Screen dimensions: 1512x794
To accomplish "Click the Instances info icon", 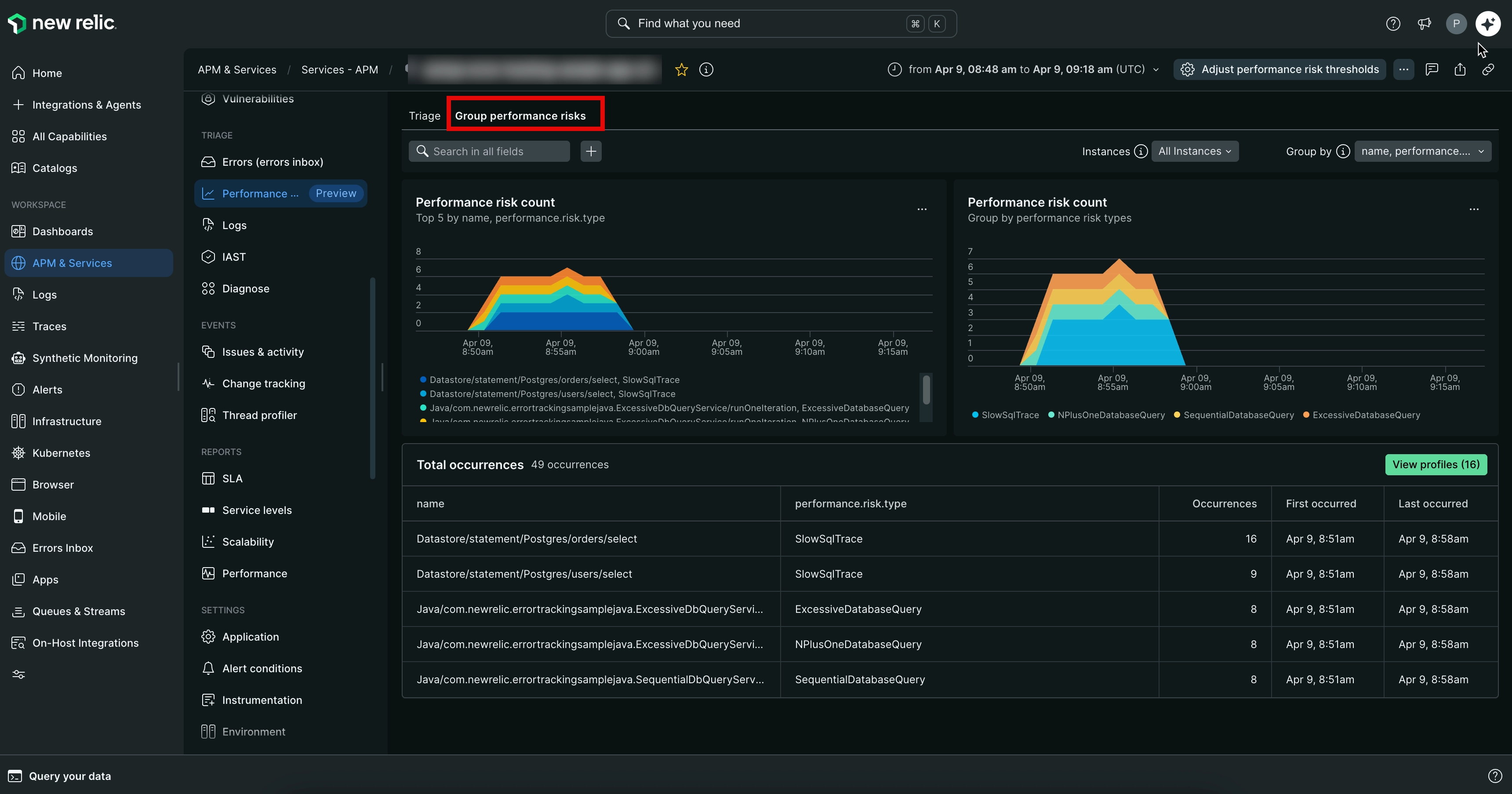I will (1141, 152).
